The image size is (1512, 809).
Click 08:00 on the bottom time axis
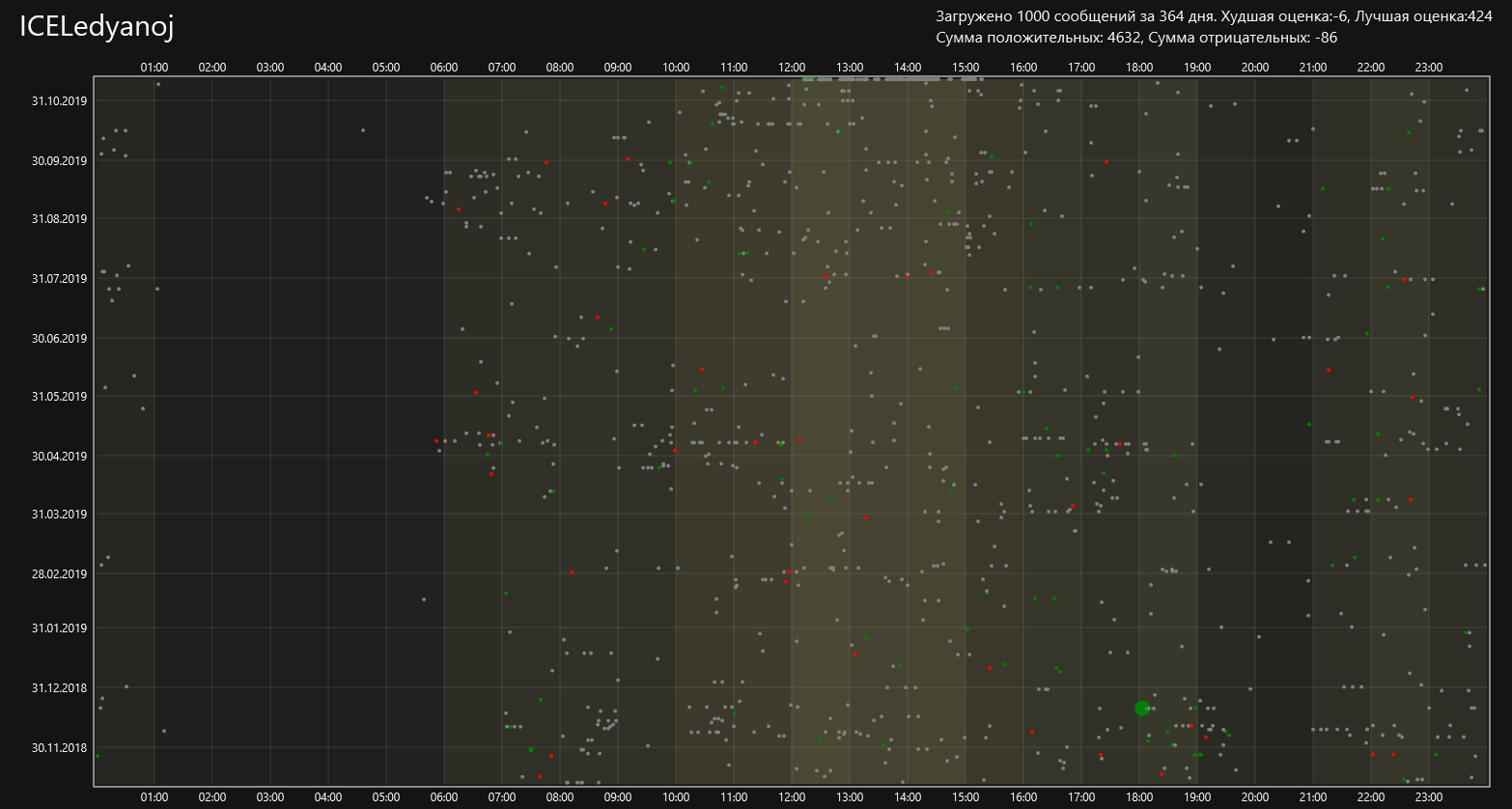pos(560,797)
